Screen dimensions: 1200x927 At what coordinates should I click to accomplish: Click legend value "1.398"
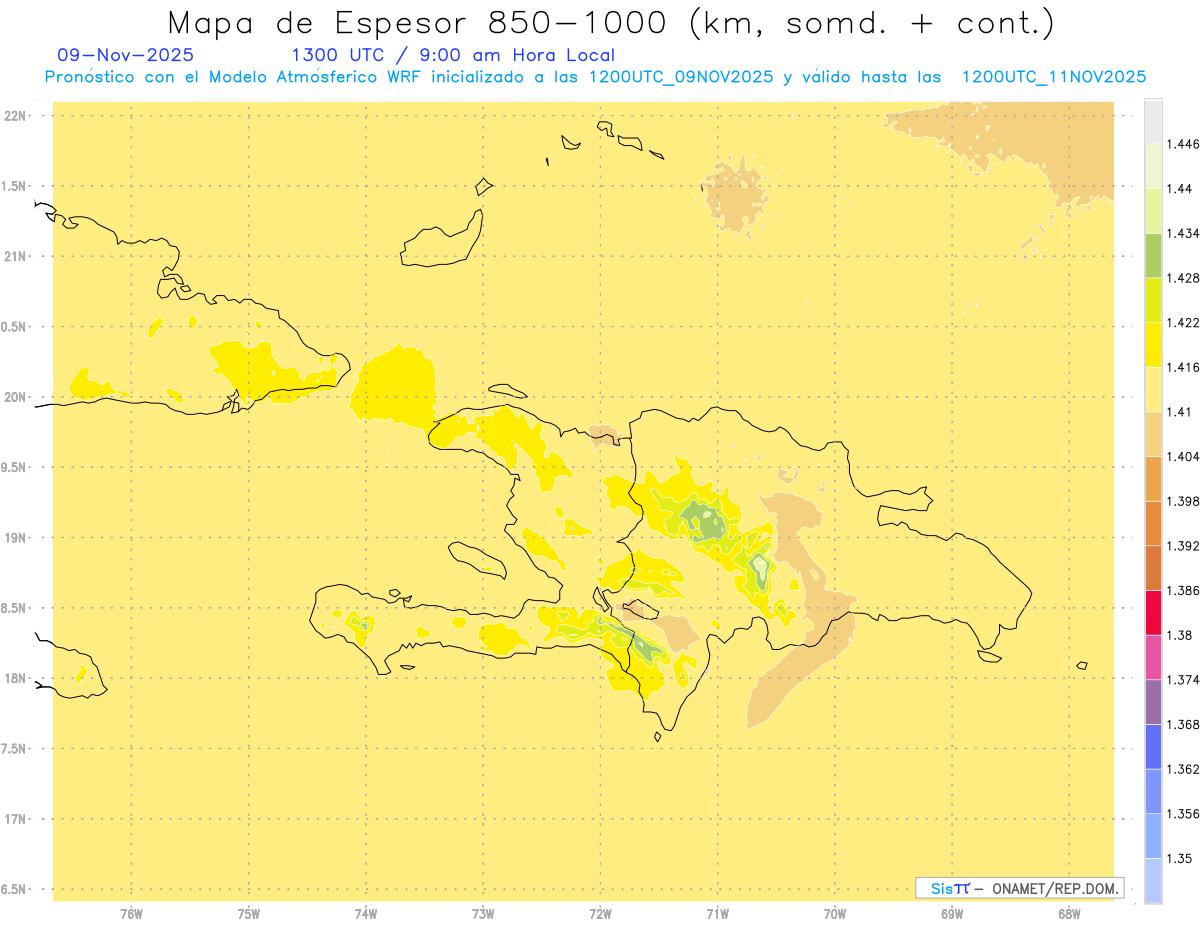[x=1185, y=501]
